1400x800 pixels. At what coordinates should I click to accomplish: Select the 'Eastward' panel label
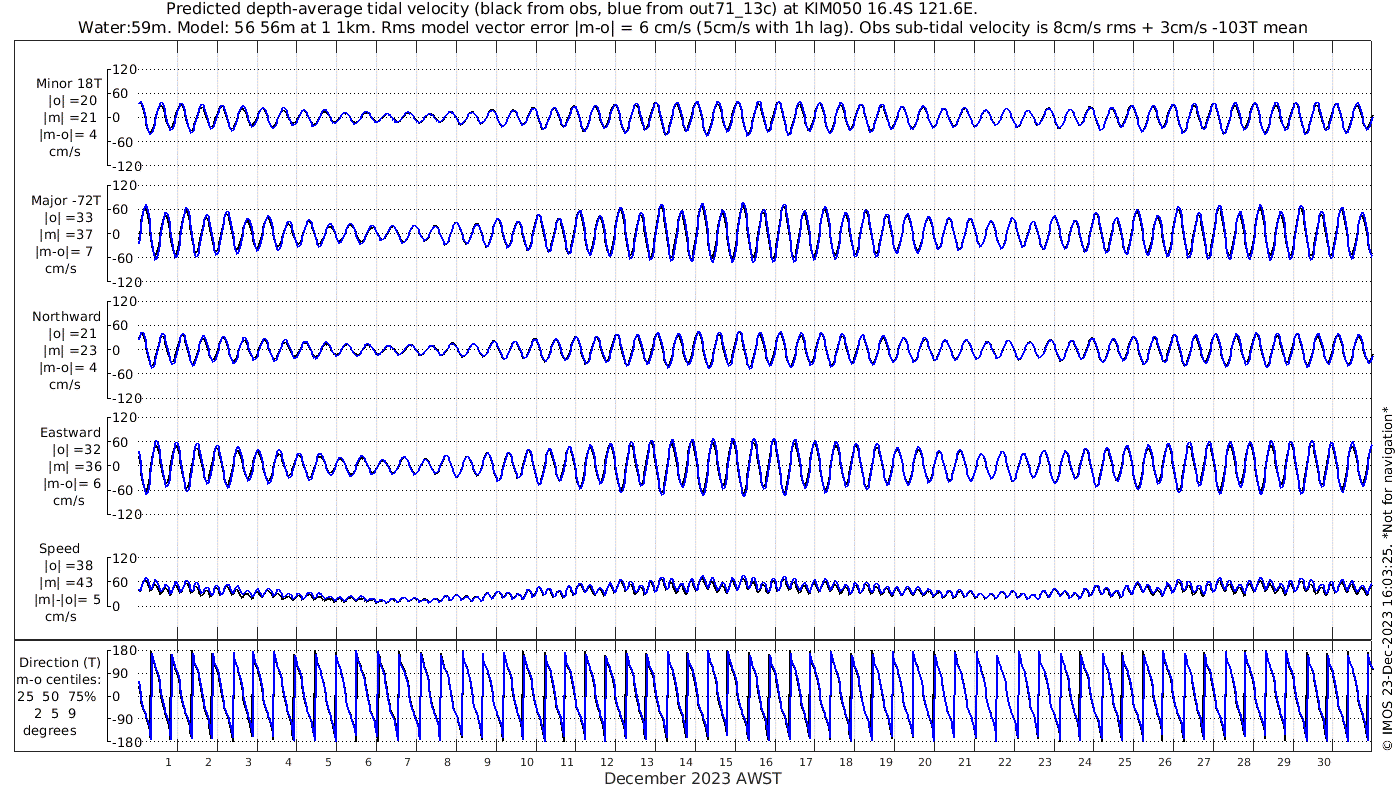(70, 433)
